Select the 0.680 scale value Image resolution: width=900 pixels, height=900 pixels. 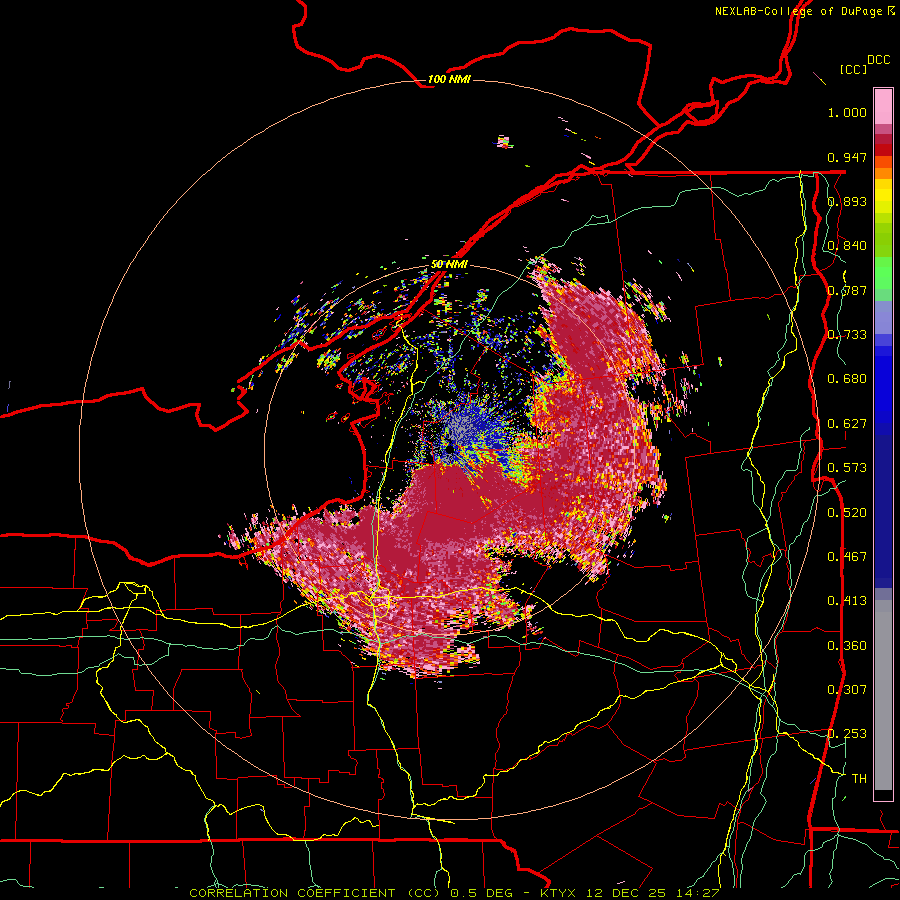pos(847,379)
